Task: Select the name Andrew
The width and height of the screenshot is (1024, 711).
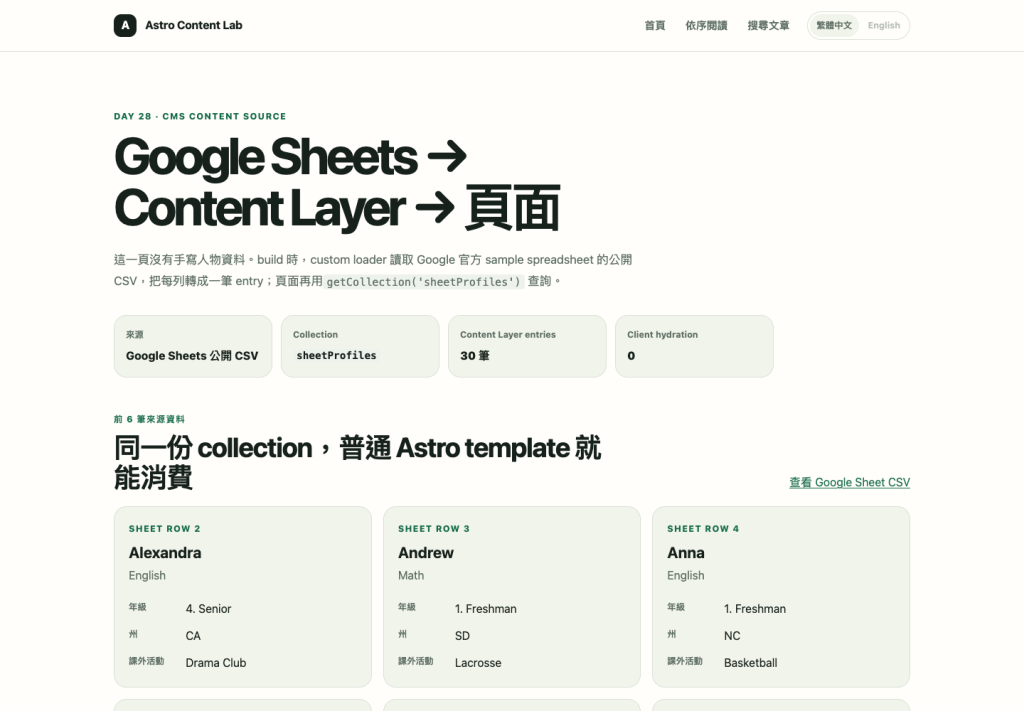Action: click(x=426, y=553)
